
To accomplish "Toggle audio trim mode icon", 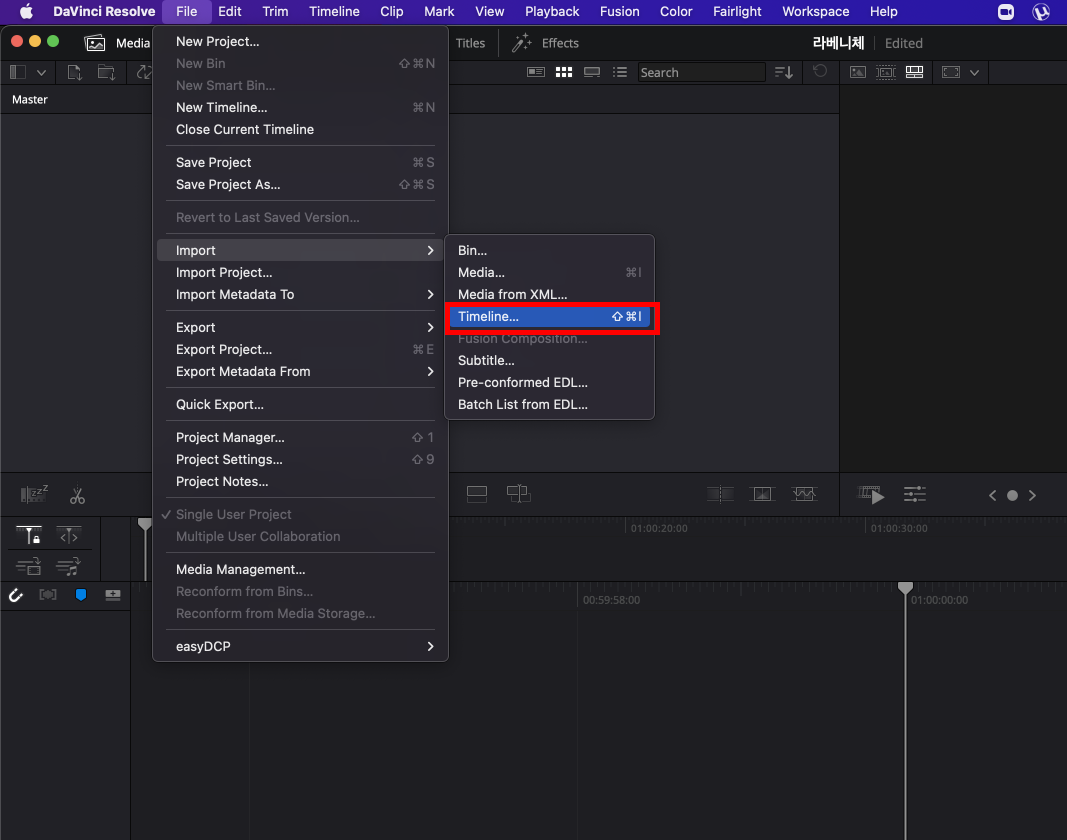I will 68,566.
